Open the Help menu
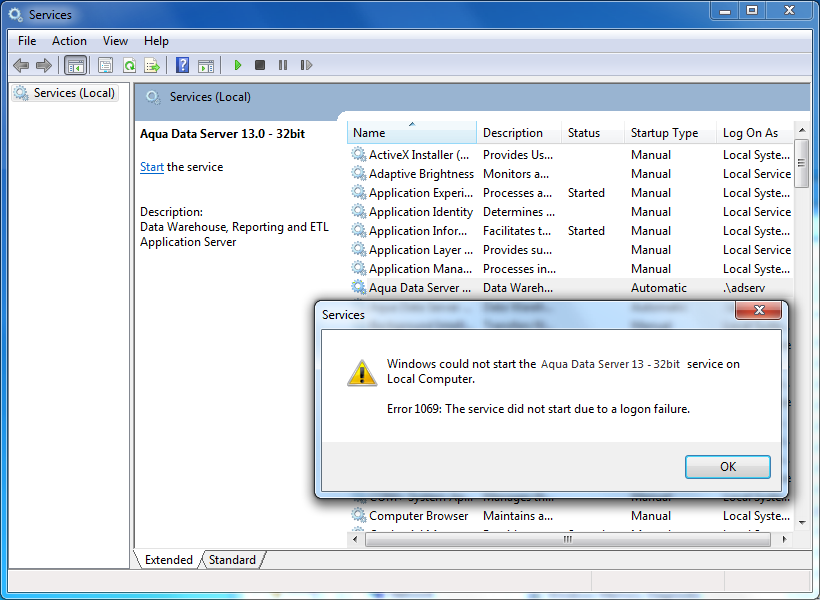Image resolution: width=820 pixels, height=600 pixels. click(x=156, y=41)
